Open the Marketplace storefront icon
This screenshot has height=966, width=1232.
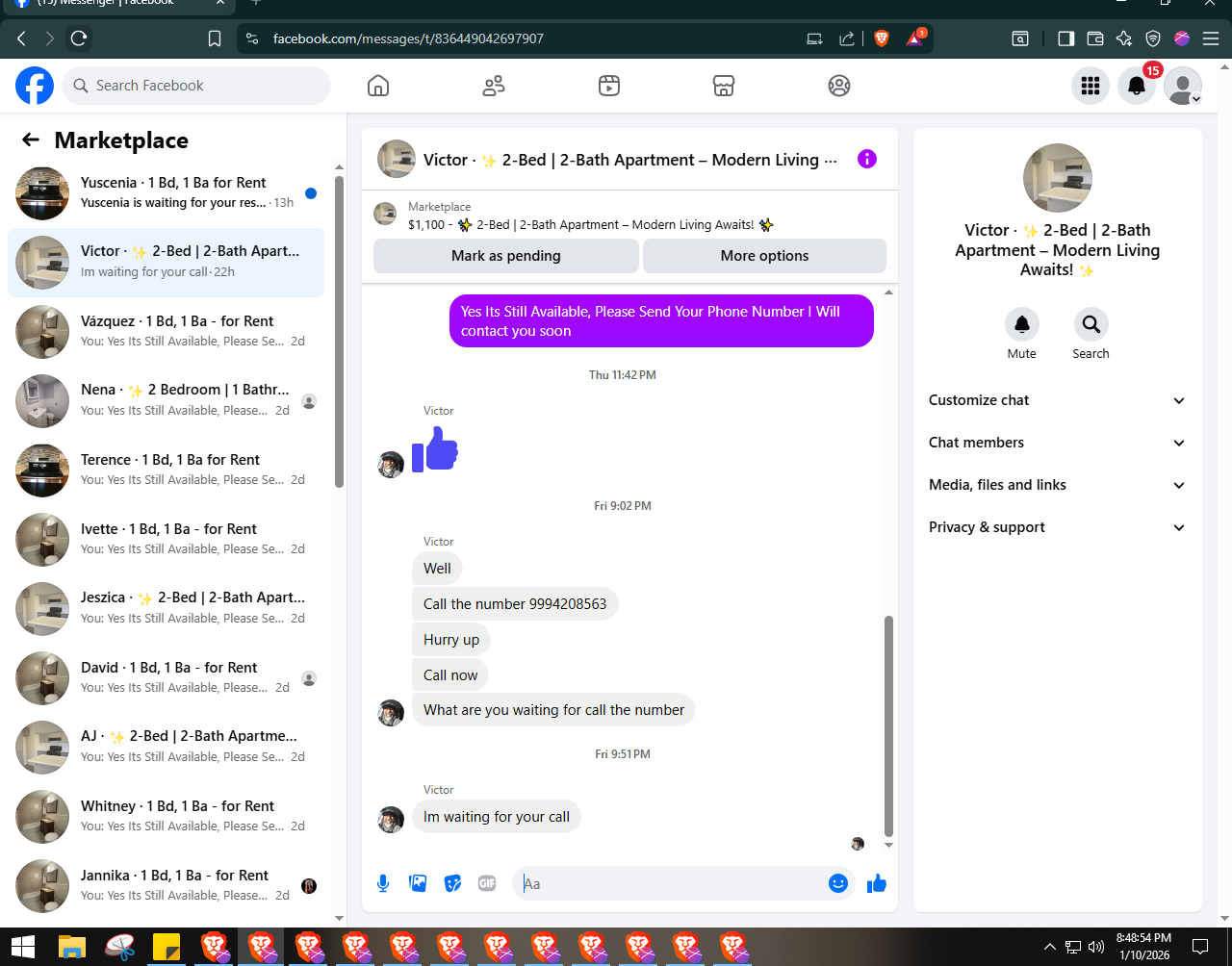(x=724, y=86)
